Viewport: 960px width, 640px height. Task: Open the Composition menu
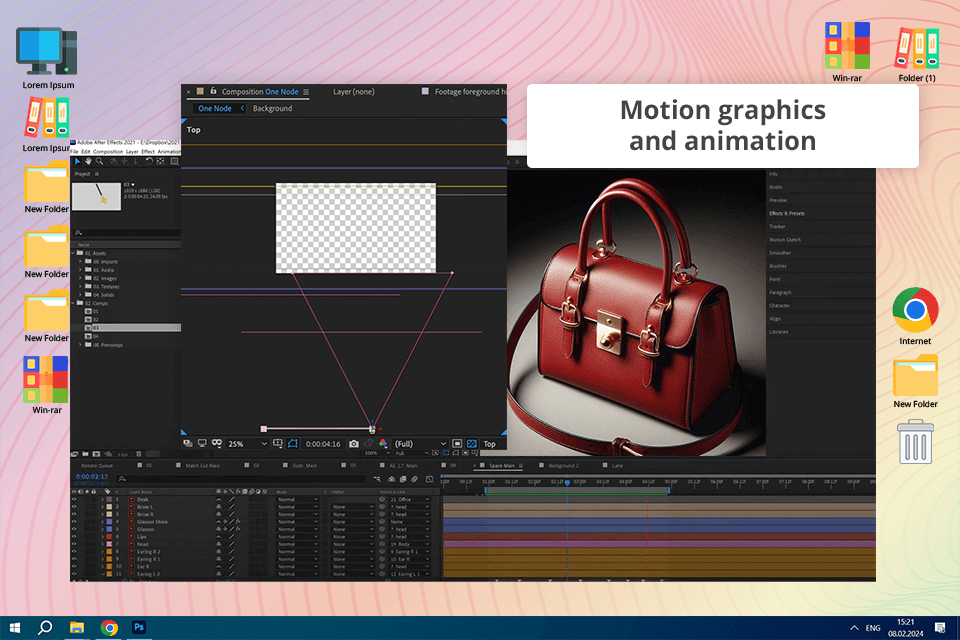point(108,151)
